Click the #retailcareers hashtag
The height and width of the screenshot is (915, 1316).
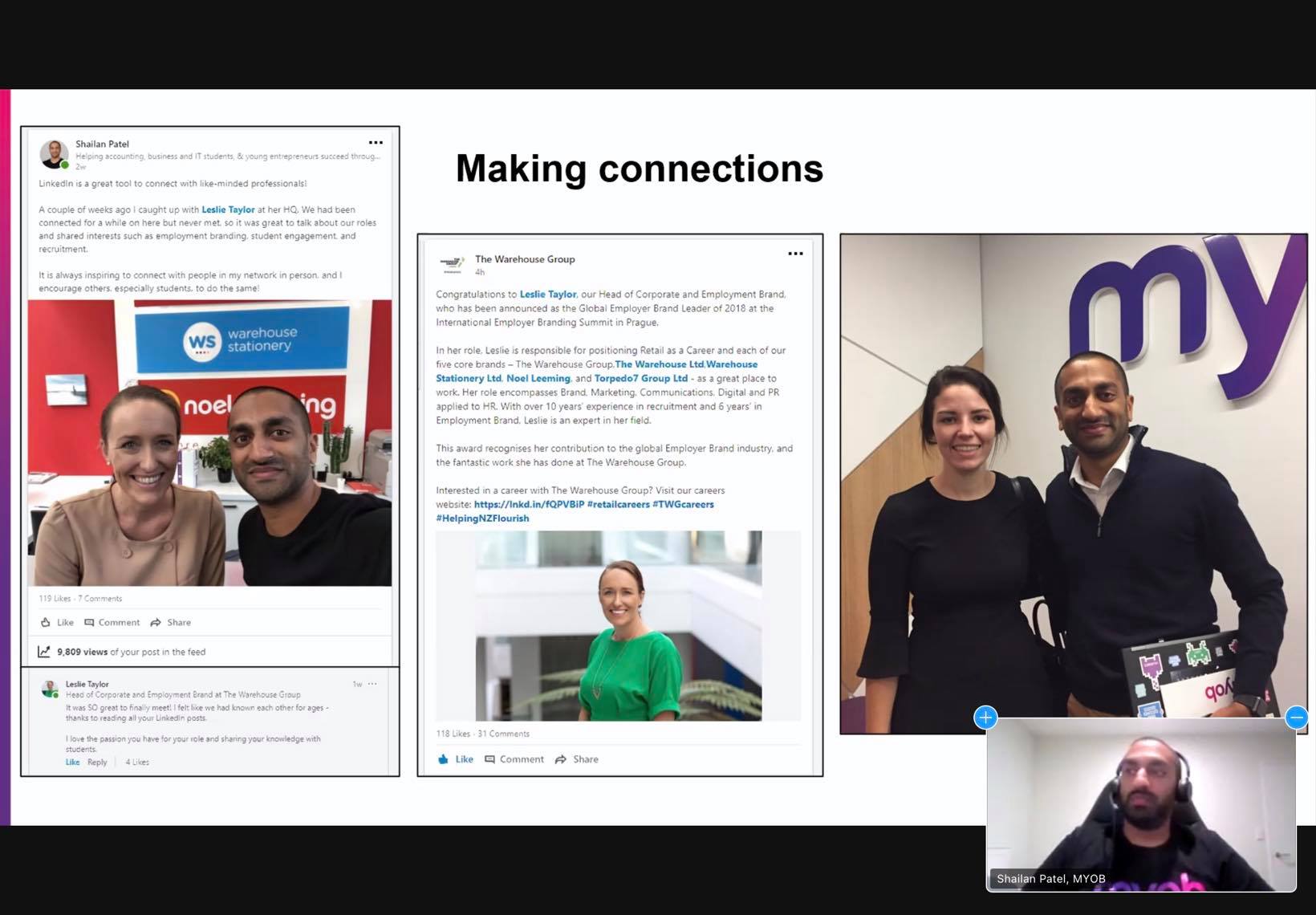click(618, 504)
